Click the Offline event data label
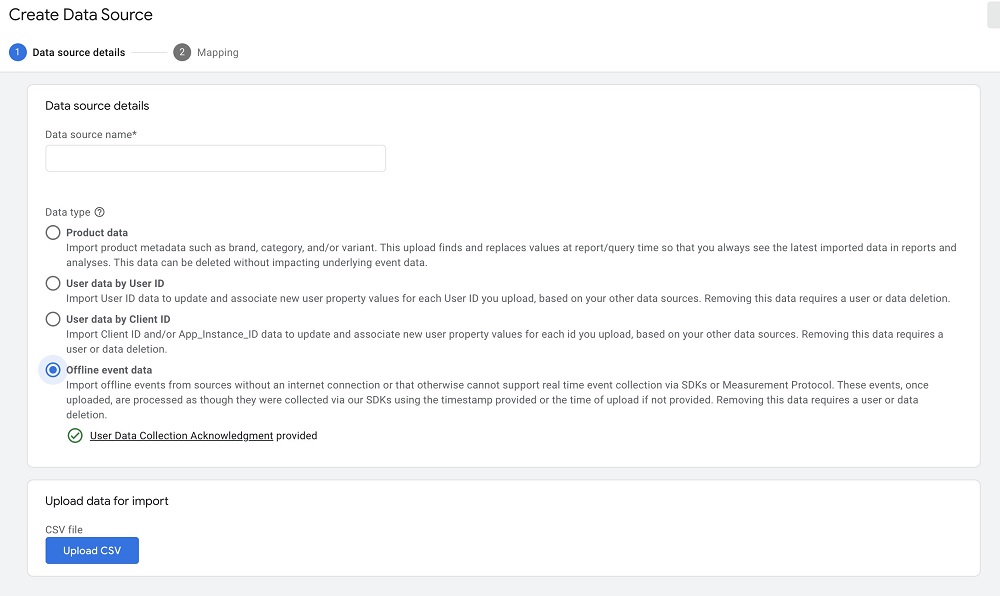Viewport: 1000px width, 596px height. 109,370
